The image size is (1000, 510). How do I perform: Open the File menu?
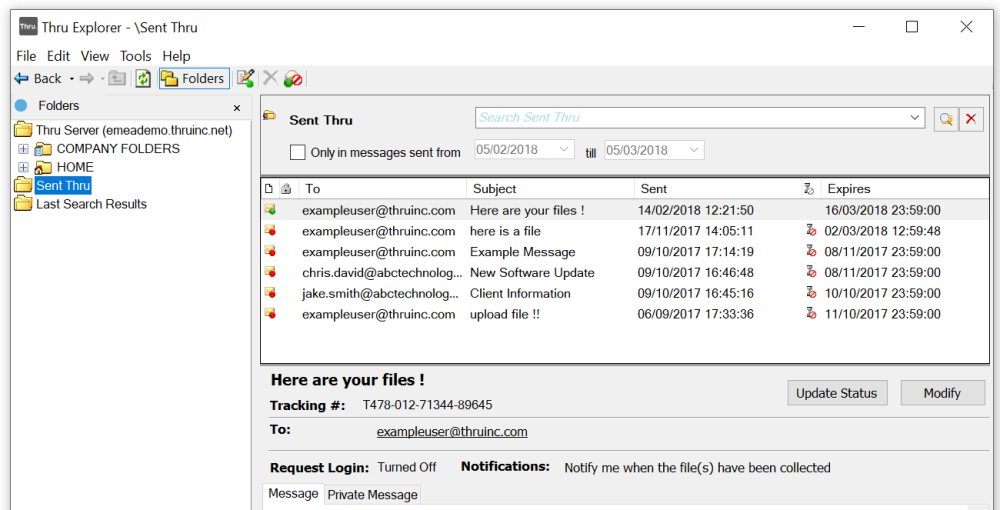click(26, 56)
